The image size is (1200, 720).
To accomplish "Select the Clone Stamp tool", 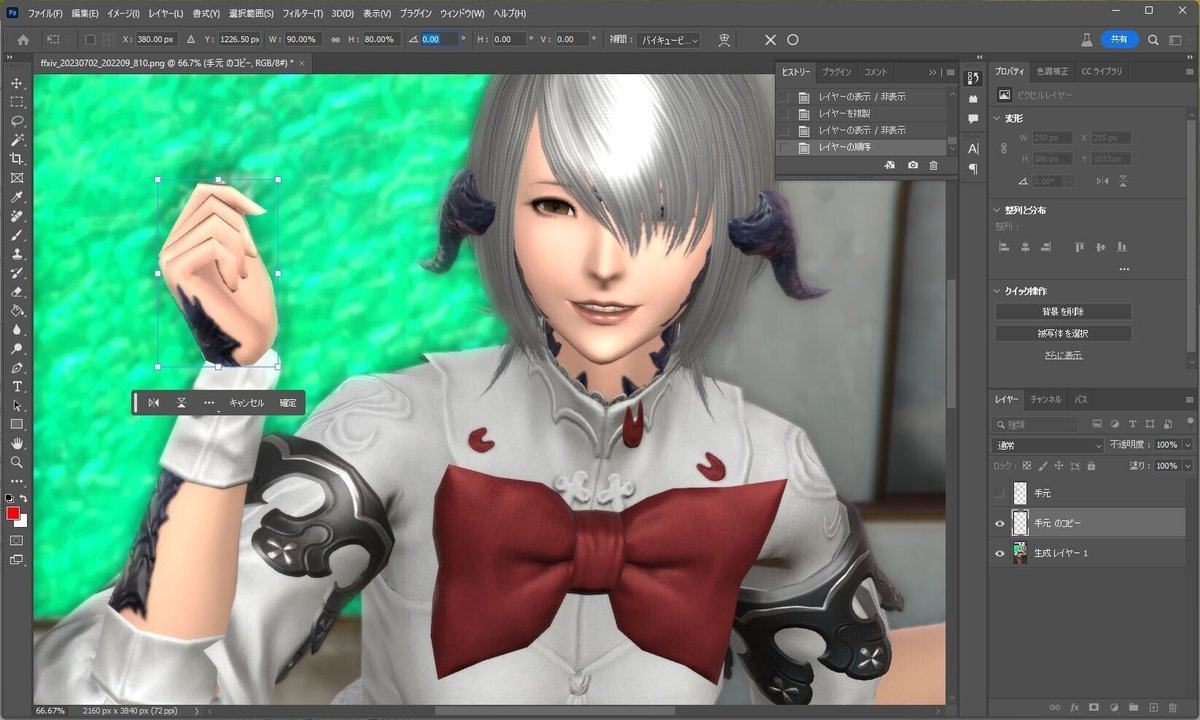I will [x=17, y=254].
